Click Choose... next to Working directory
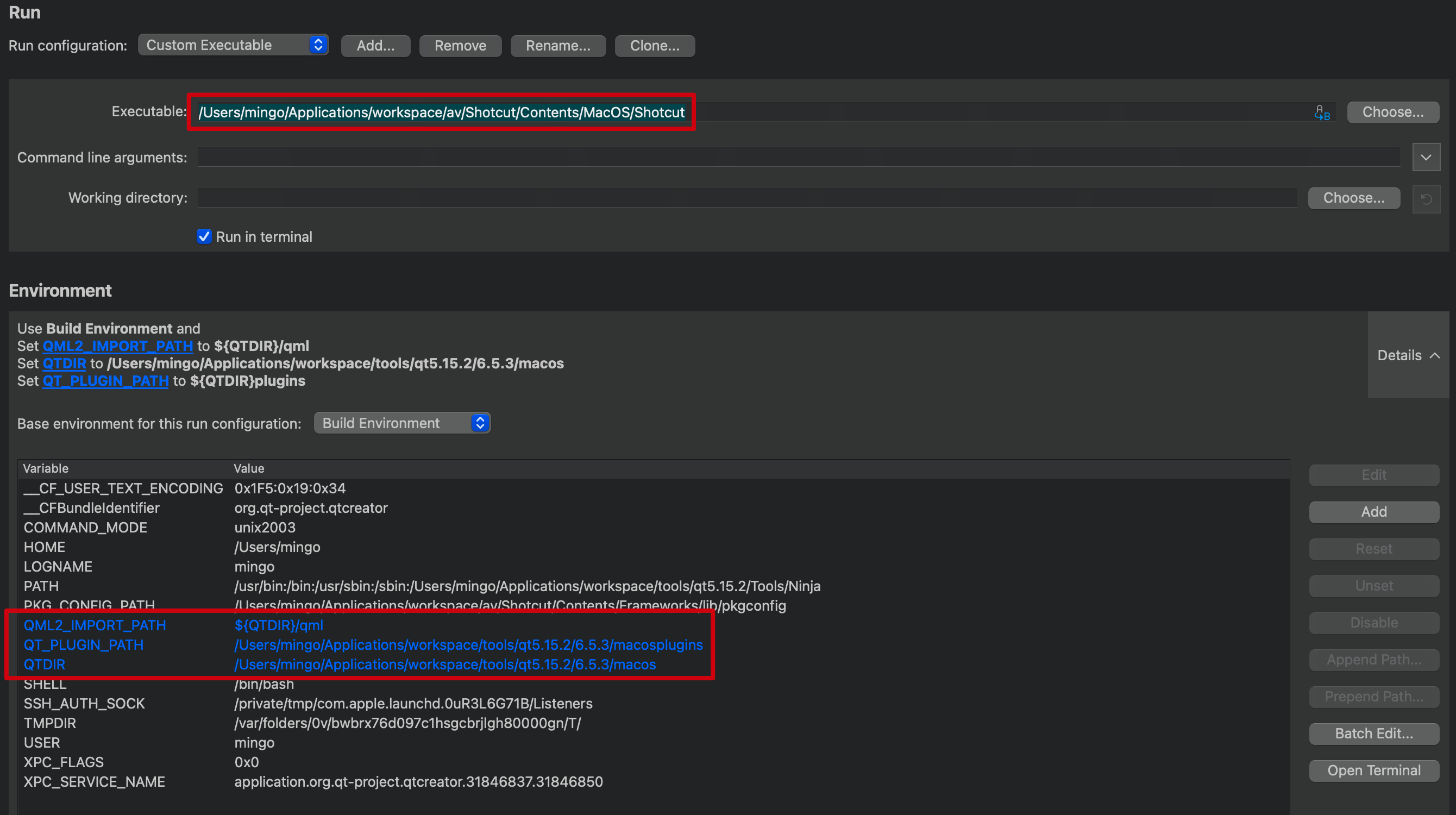This screenshot has height=815, width=1456. point(1353,198)
